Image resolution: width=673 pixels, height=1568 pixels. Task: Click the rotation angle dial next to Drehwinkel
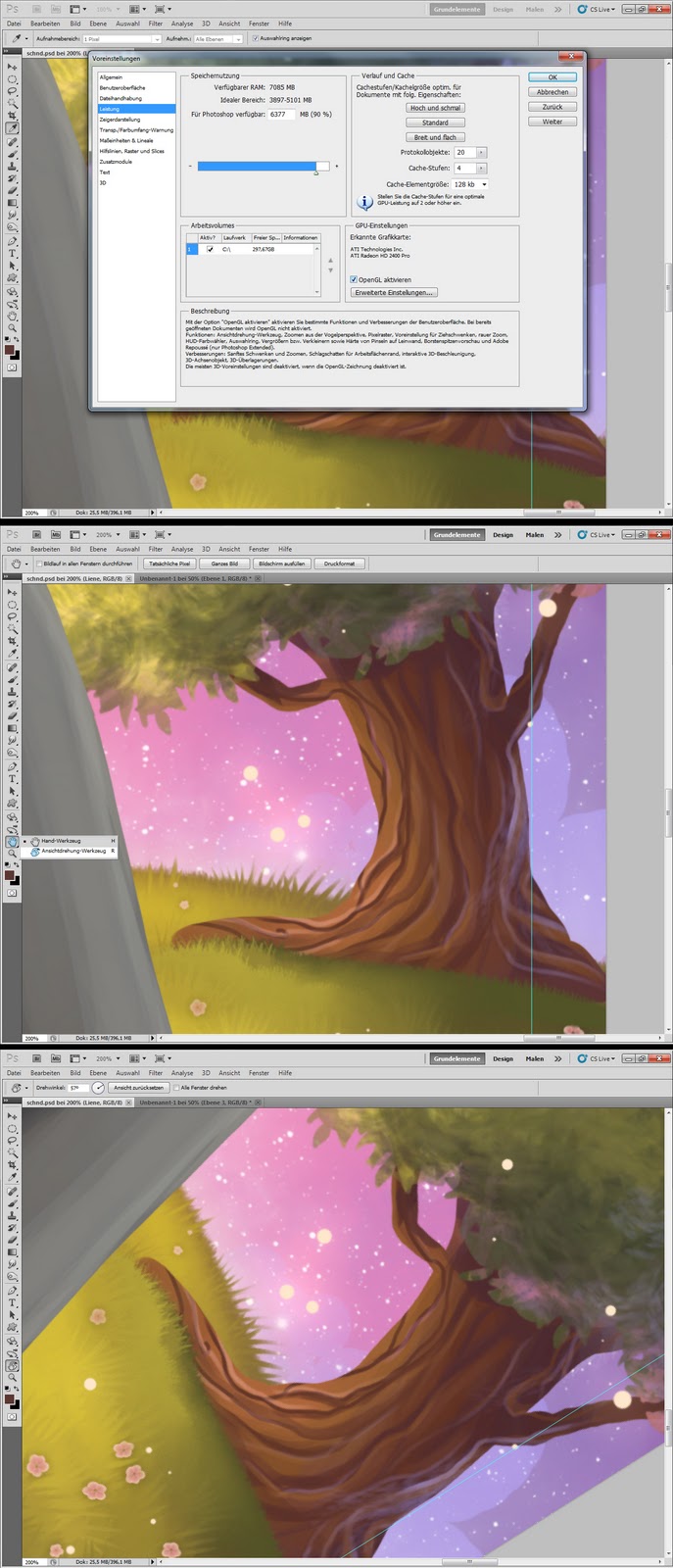[98, 1088]
